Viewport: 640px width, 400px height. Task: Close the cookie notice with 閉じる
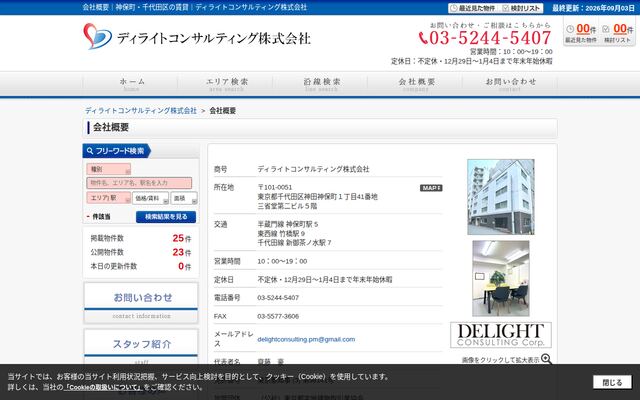coord(612,382)
